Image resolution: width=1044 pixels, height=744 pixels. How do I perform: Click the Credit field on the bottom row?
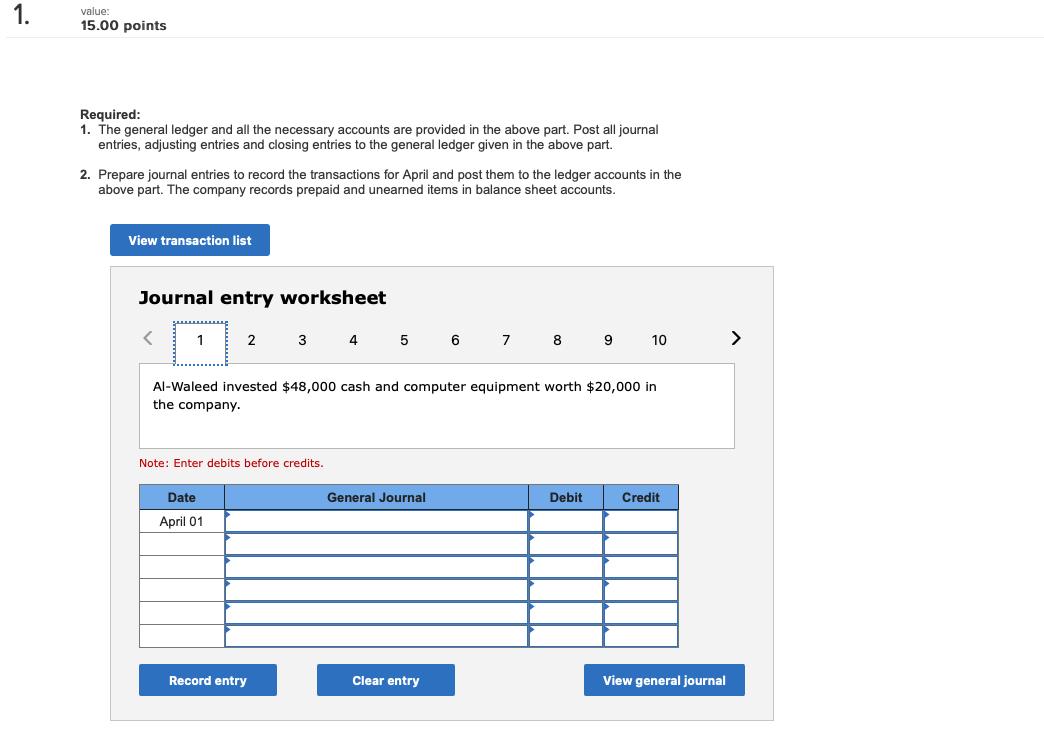tap(640, 635)
